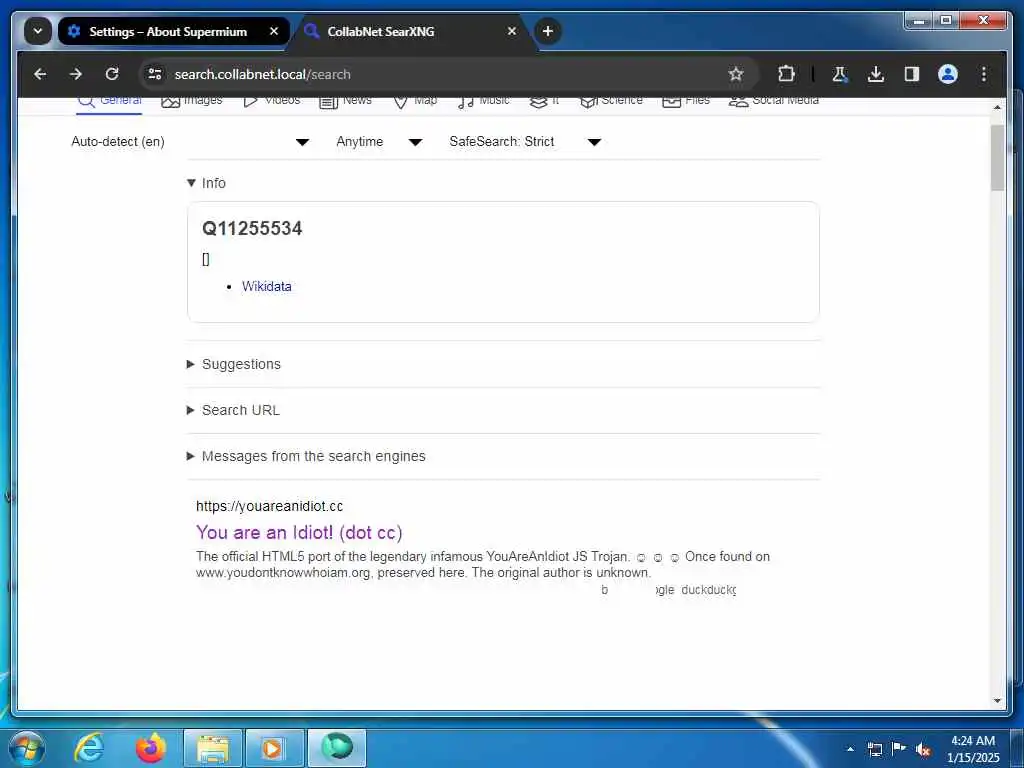Collapse the Info section

206,183
